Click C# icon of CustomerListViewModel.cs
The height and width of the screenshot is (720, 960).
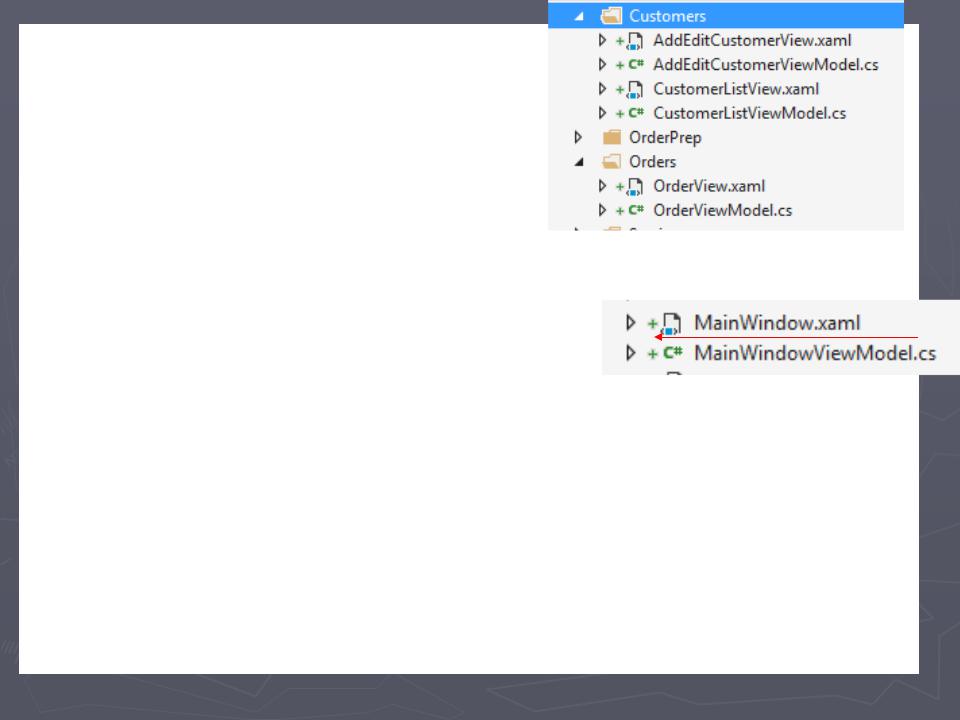click(636, 113)
